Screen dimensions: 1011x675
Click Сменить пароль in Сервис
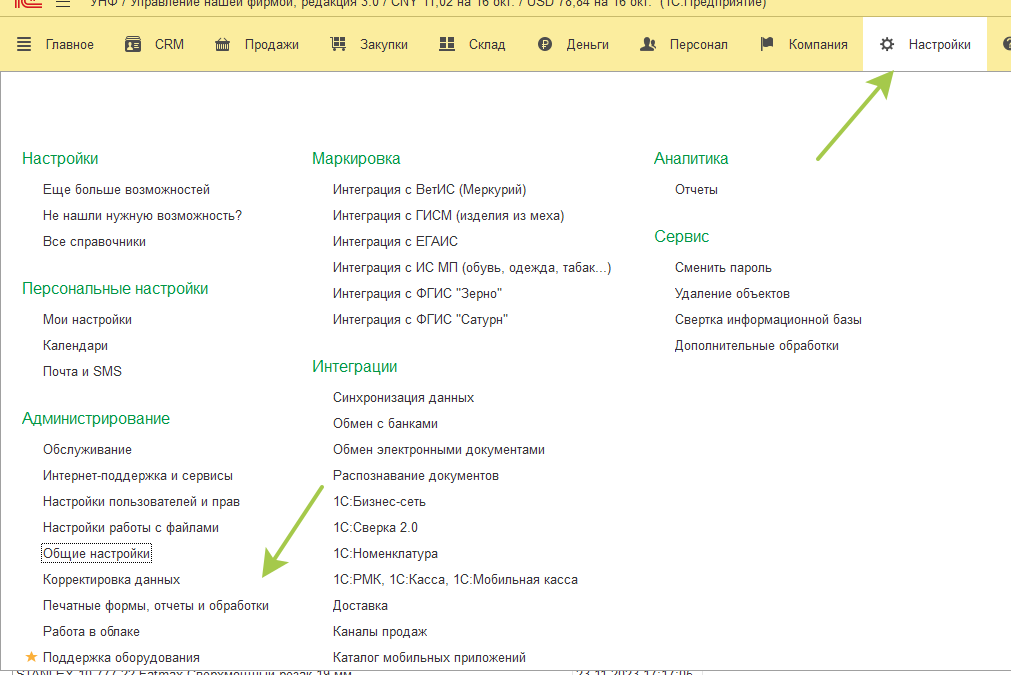[x=723, y=267]
